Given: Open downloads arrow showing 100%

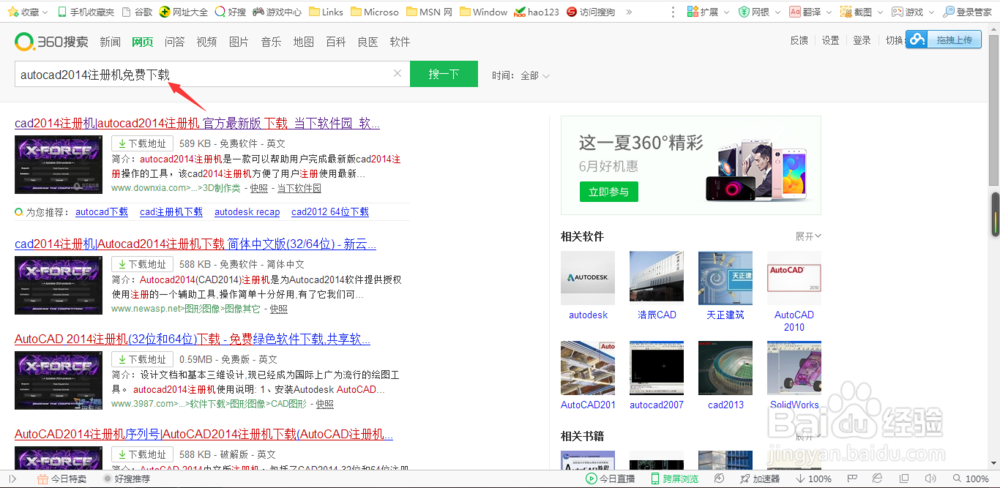Looking at the screenshot, I should coord(813,478).
